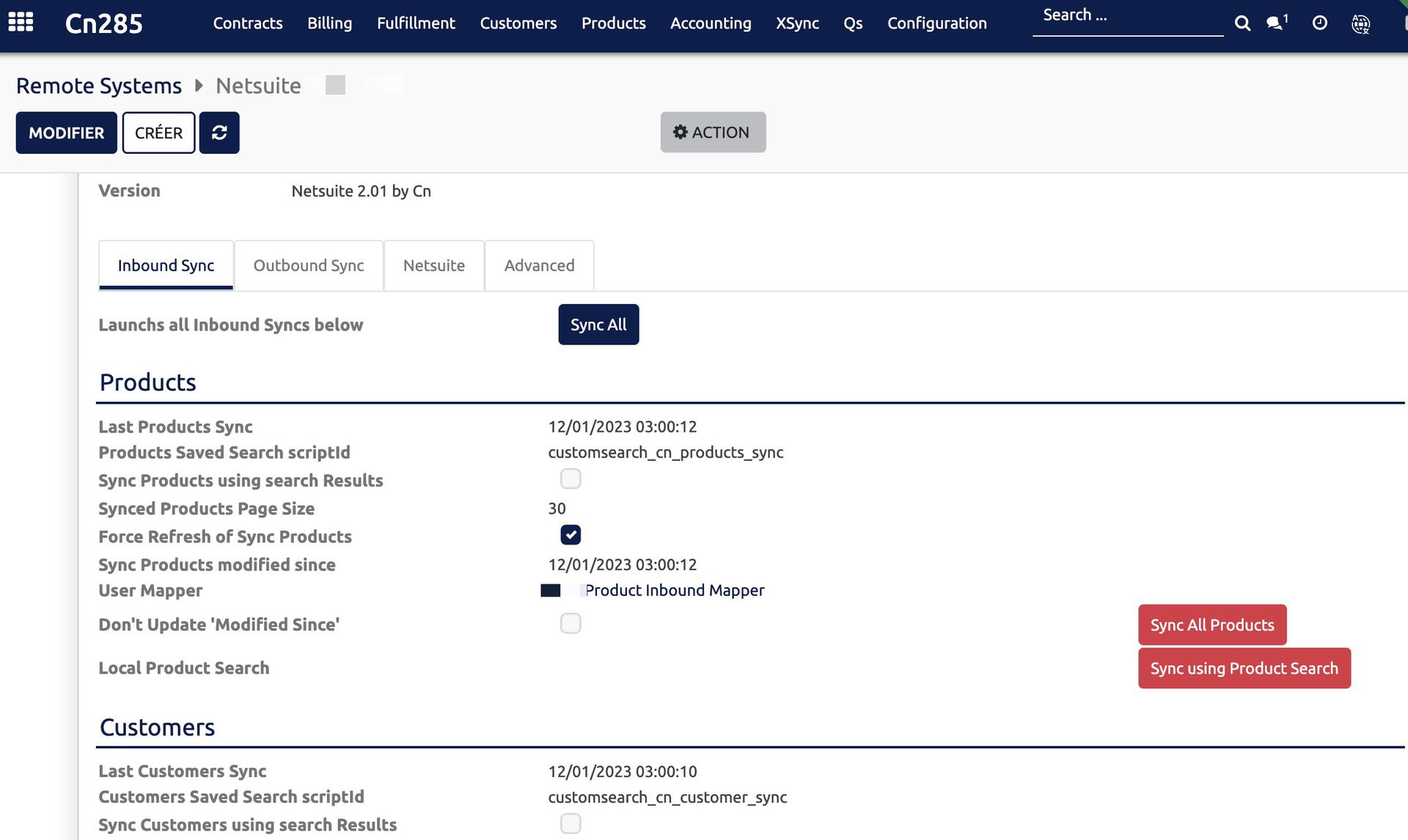
Task: Click the globe language icon
Action: (1361, 23)
